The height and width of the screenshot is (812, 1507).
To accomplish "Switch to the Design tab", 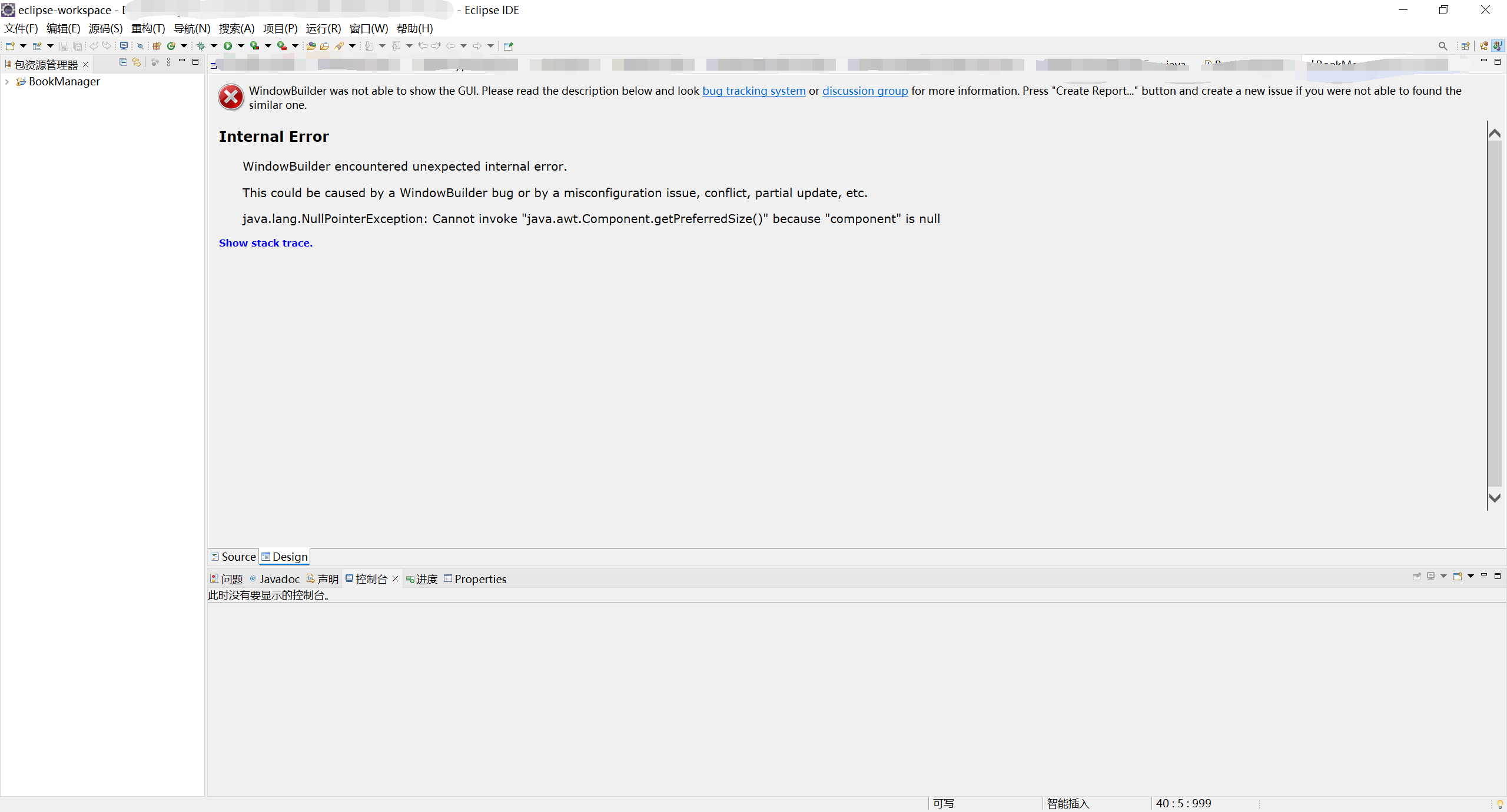I will pos(285,557).
